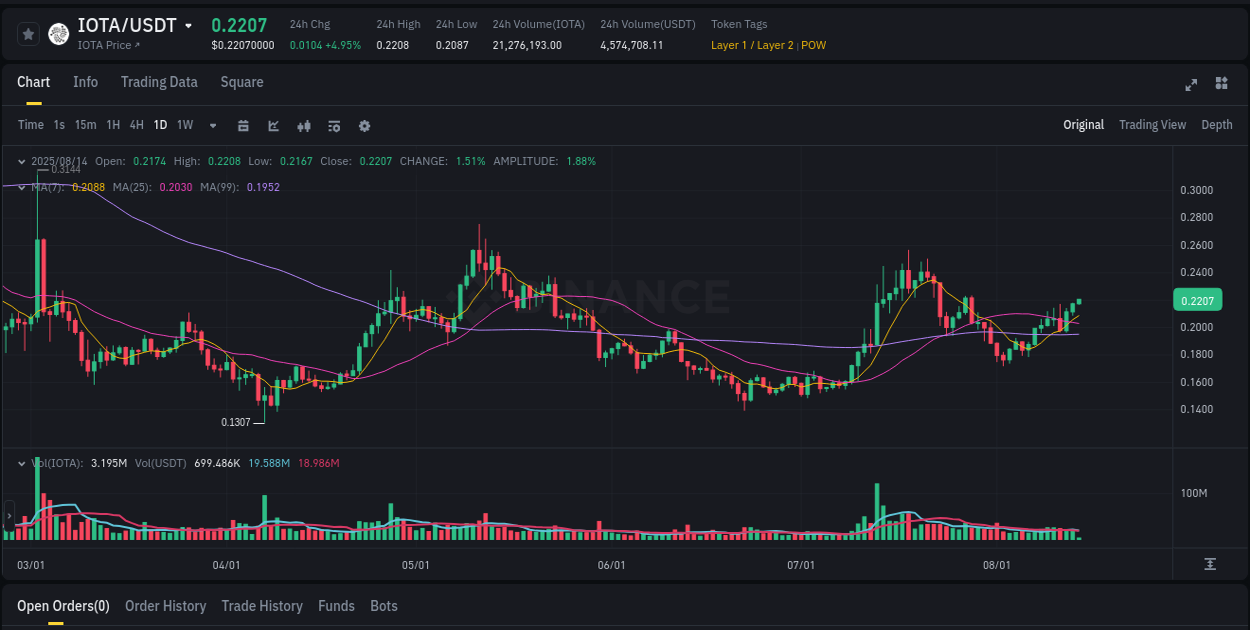Switch chart to Depth view
The image size is (1250, 630).
[1217, 125]
